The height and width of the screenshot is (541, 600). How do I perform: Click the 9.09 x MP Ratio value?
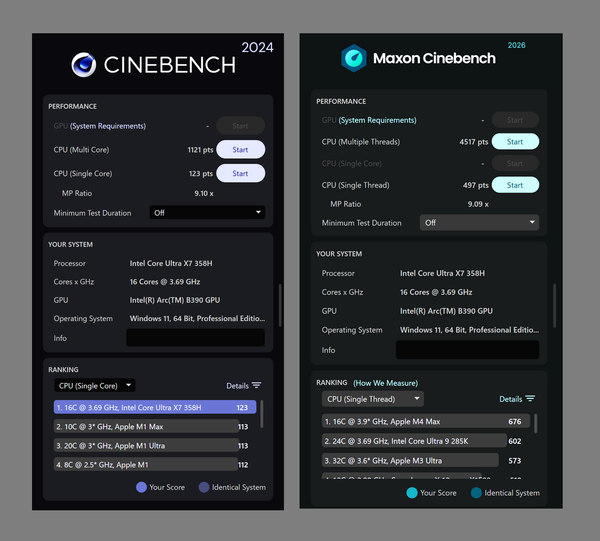click(x=478, y=204)
